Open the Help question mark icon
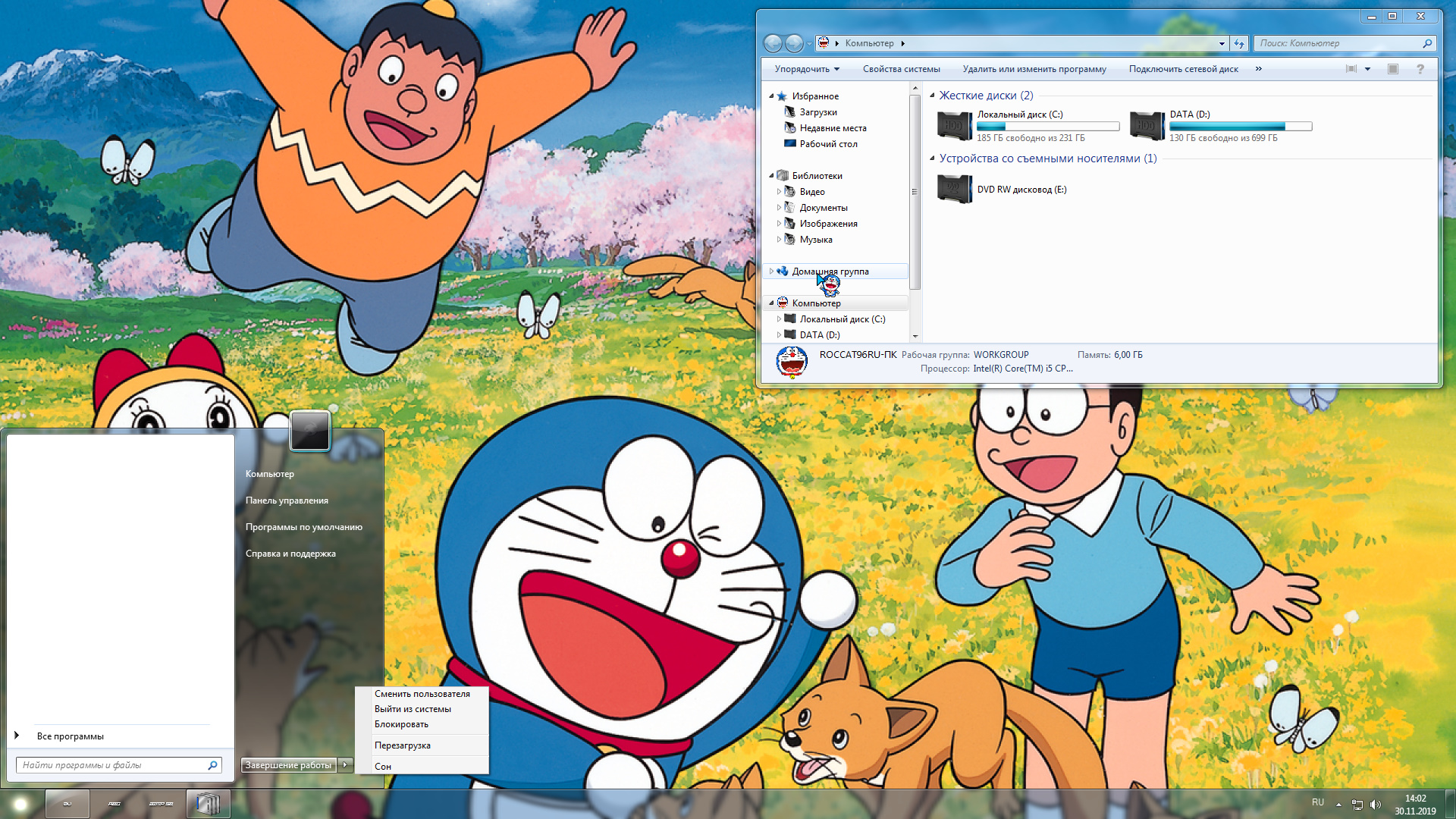This screenshot has height=819, width=1456. [x=1420, y=69]
